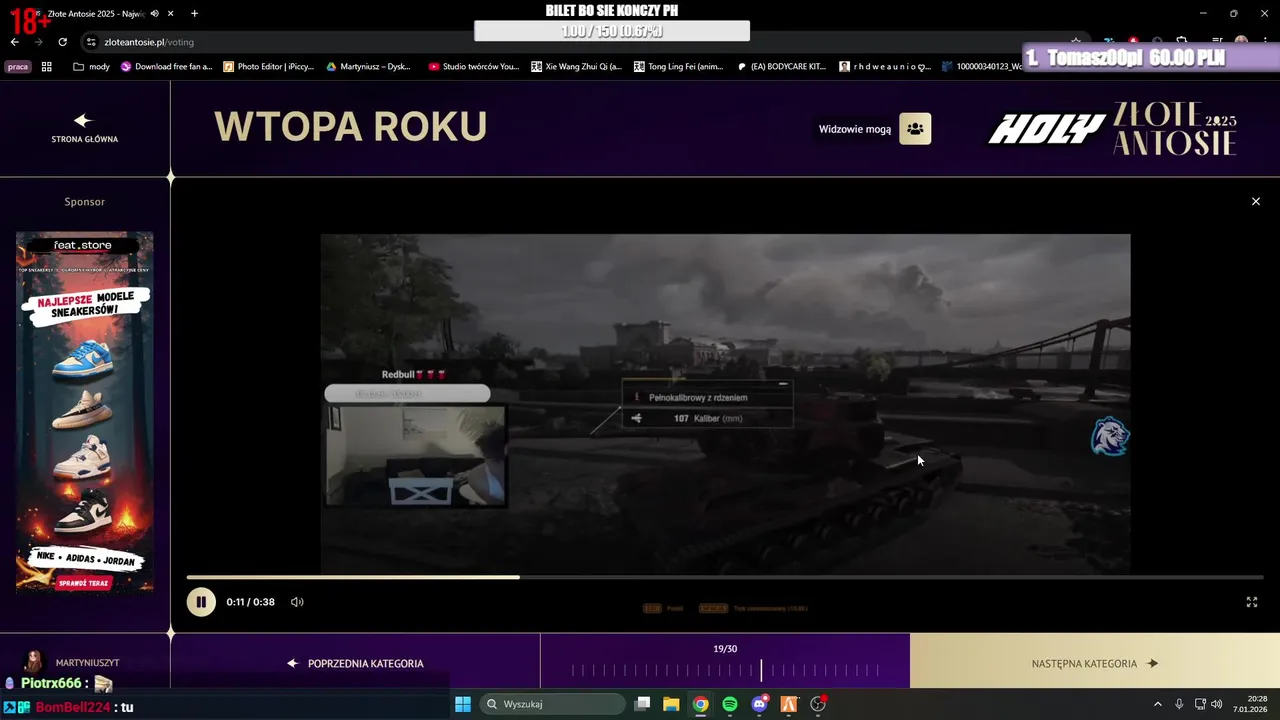The image size is (1280, 720).
Task: Click the microphone tray icon
Action: pyautogui.click(x=1179, y=704)
